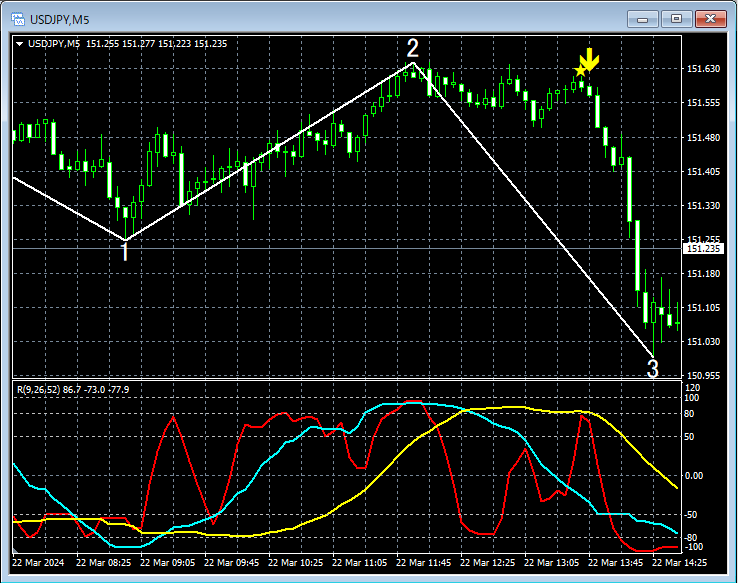739x583 pixels.
Task: Expand the USDJPY,M5 triangle chart menu
Action: [20, 44]
